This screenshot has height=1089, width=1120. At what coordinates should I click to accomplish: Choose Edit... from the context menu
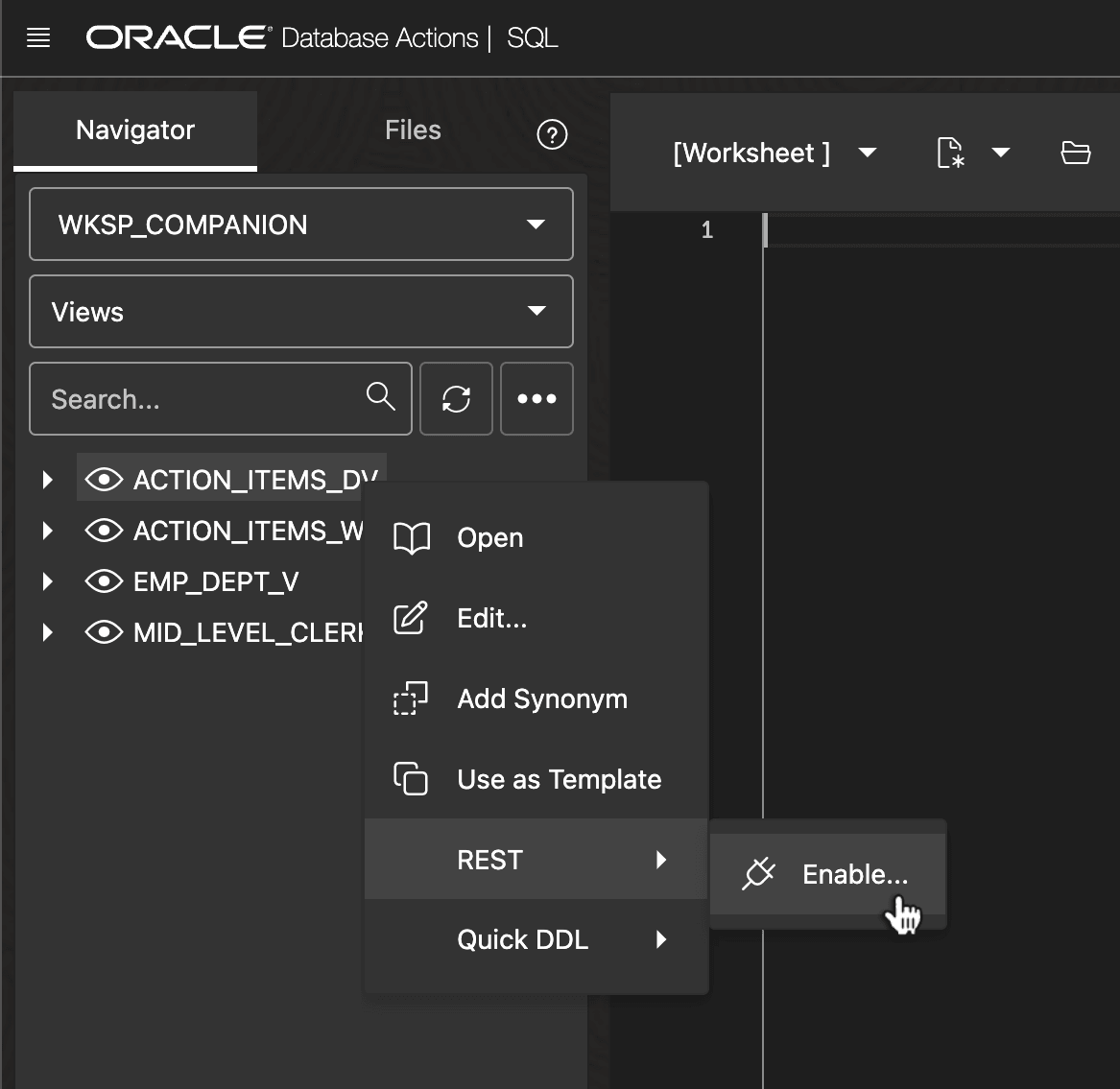pyautogui.click(x=536, y=619)
